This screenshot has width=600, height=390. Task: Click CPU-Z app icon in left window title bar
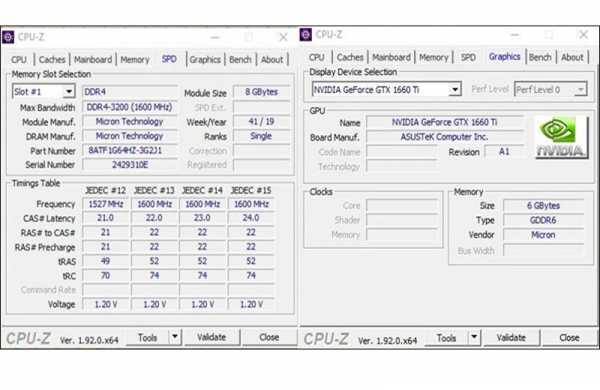point(8,37)
